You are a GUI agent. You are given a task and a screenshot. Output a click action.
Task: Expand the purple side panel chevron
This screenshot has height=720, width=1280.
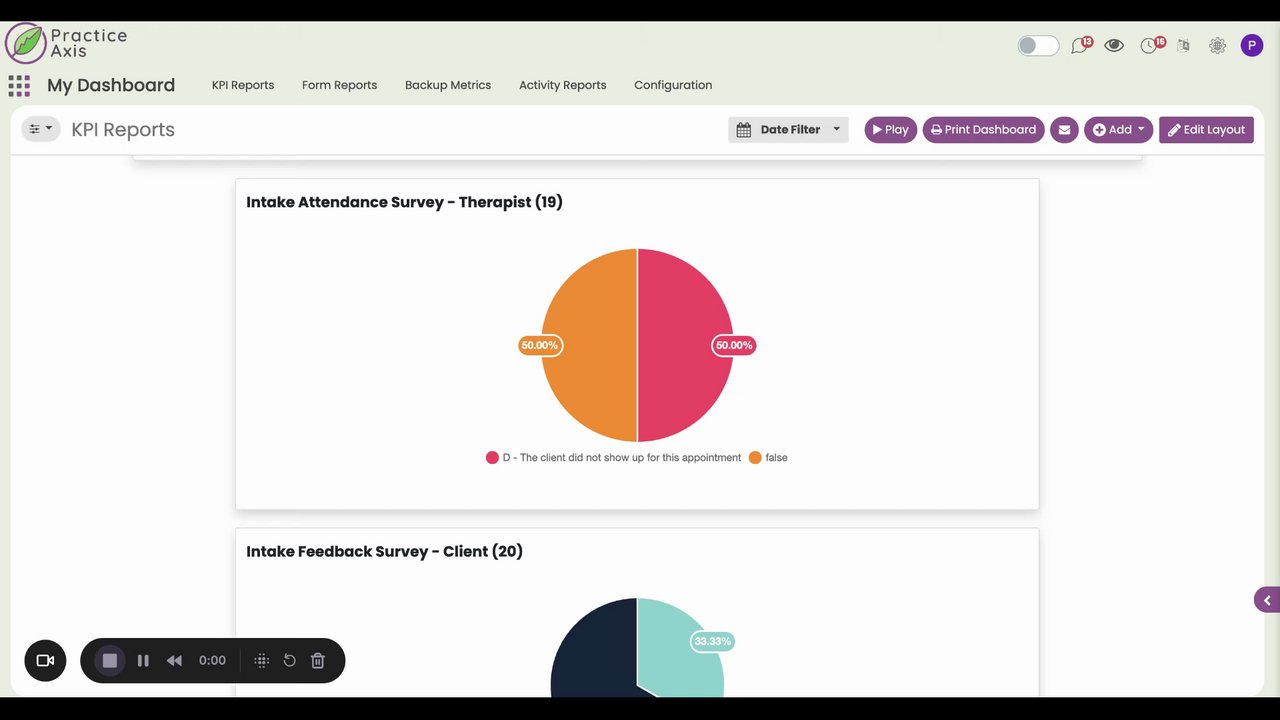[1267, 600]
